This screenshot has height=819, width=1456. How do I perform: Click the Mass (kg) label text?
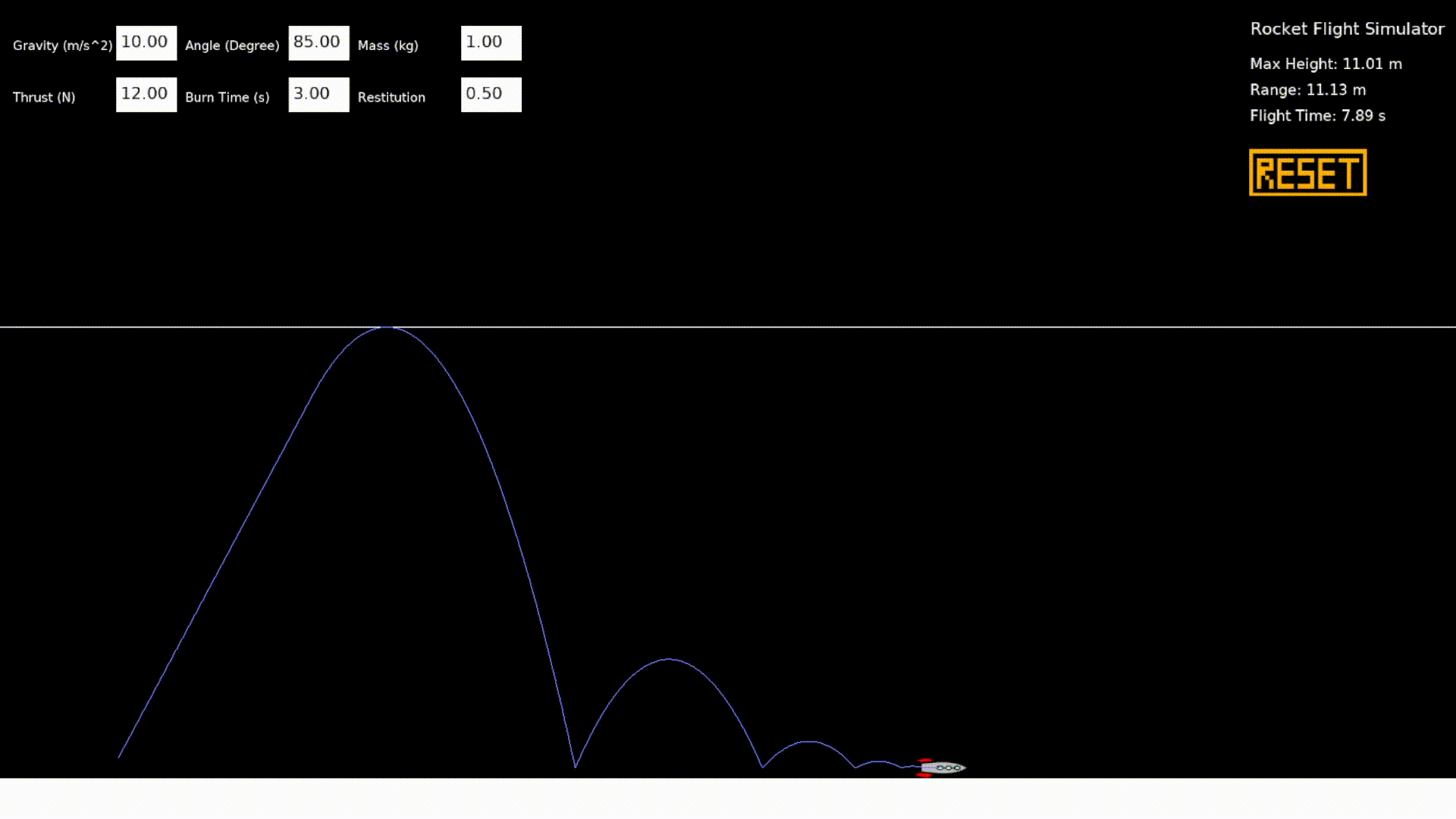tap(388, 45)
